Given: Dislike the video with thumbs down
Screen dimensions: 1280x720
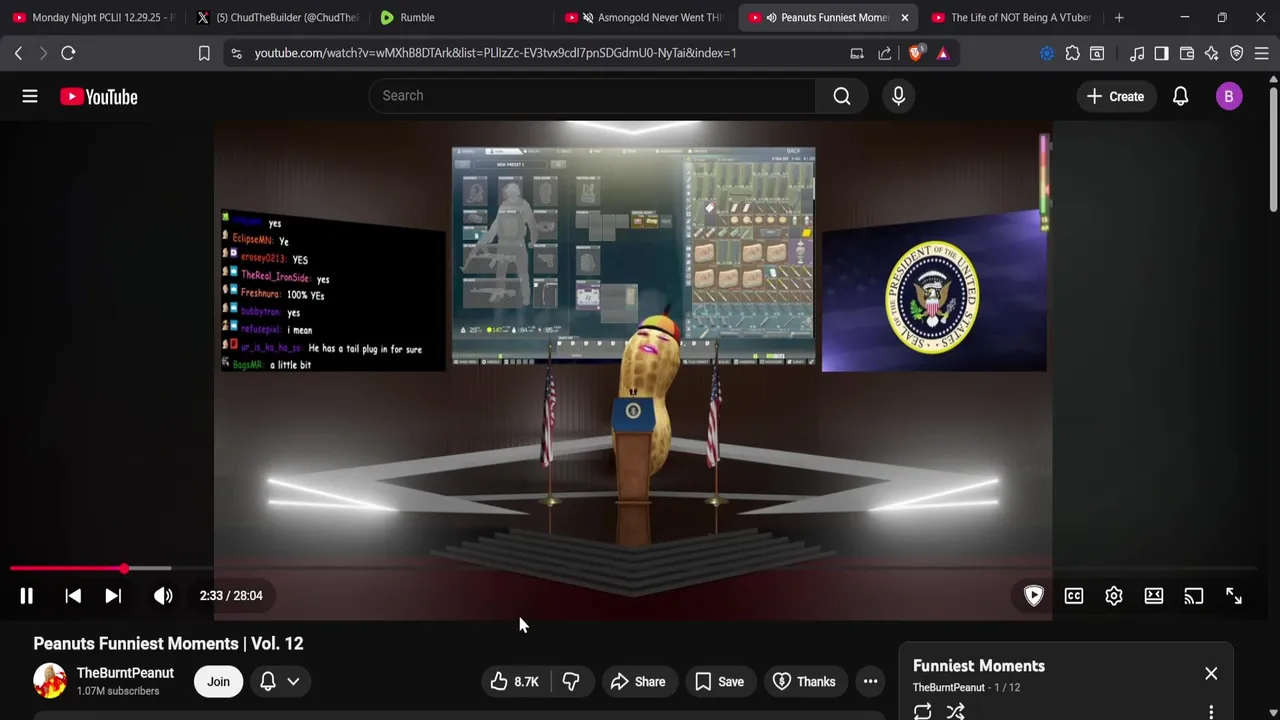Looking at the screenshot, I should (x=571, y=682).
